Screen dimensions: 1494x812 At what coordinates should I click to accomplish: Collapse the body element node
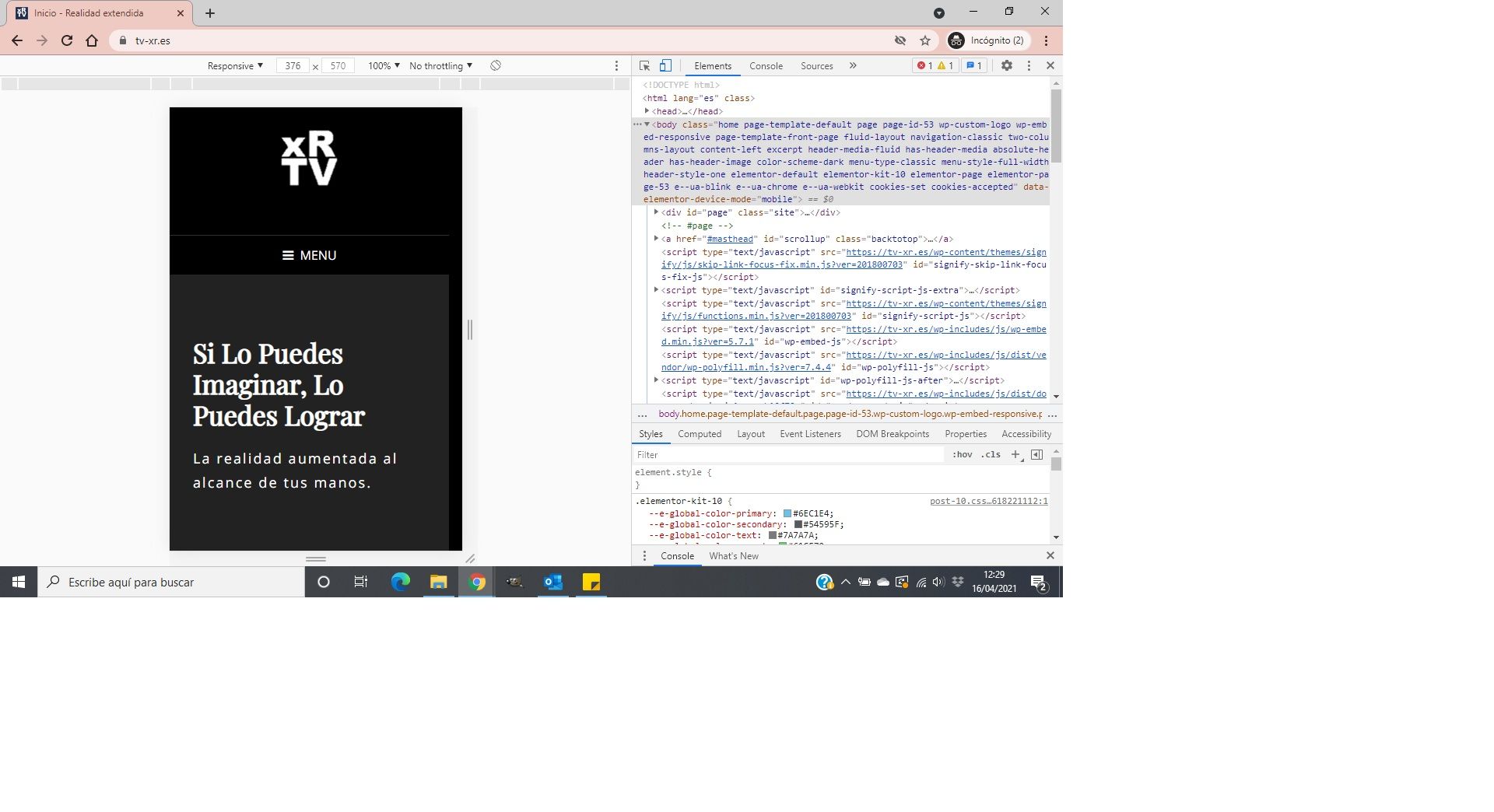(647, 124)
